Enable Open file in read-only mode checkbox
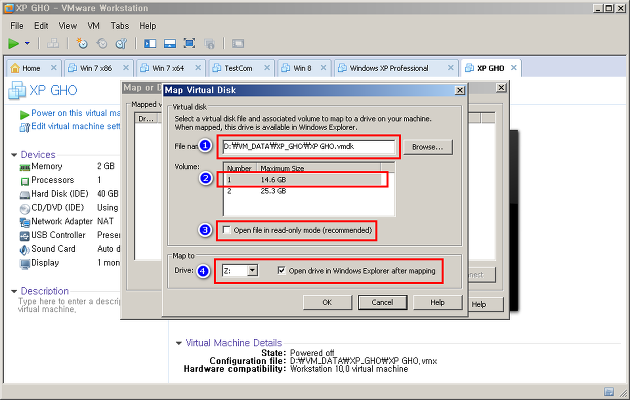Screen dimensions: 630x400 pyautogui.click(x=227, y=230)
